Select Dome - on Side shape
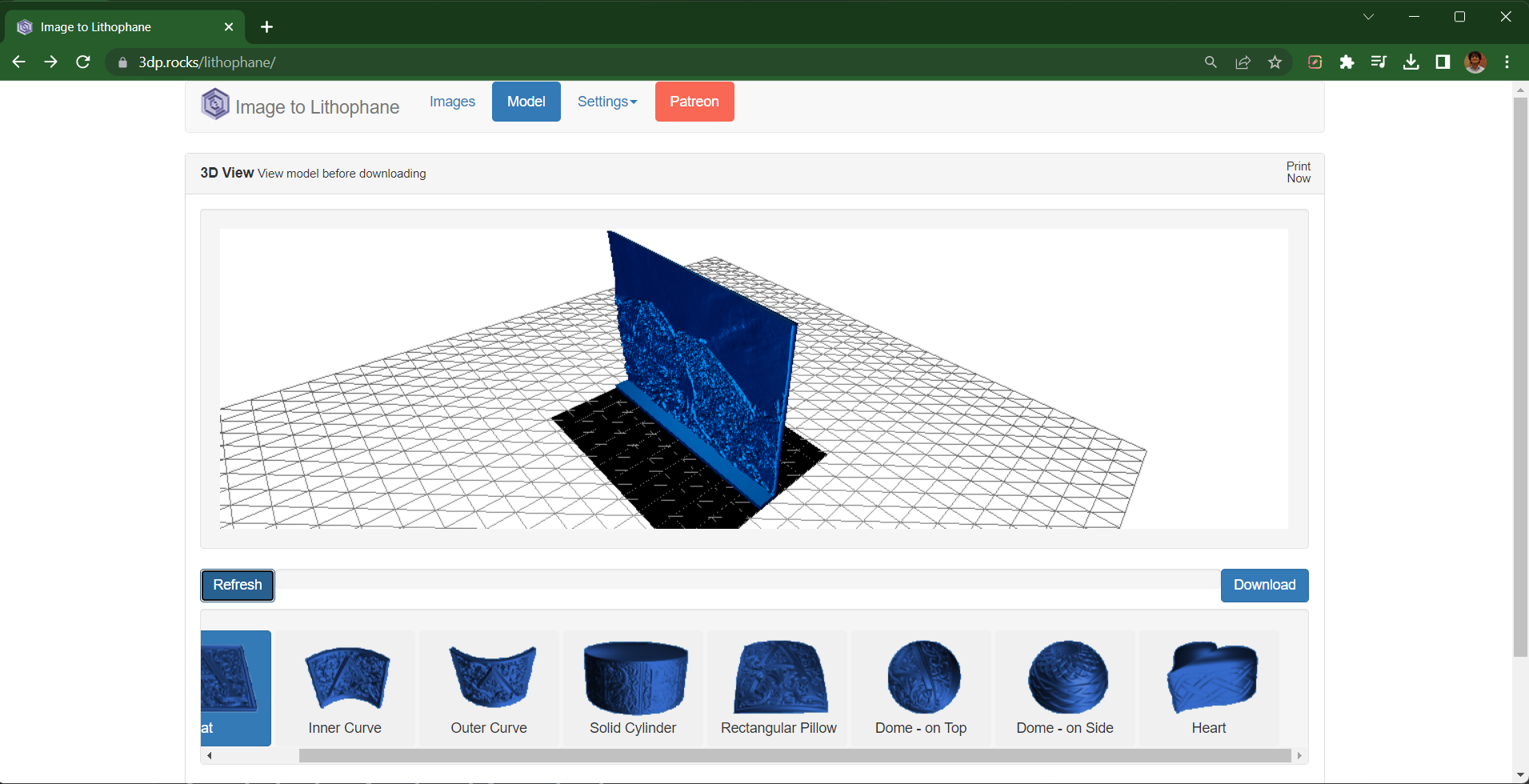The height and width of the screenshot is (784, 1529). pos(1065,688)
